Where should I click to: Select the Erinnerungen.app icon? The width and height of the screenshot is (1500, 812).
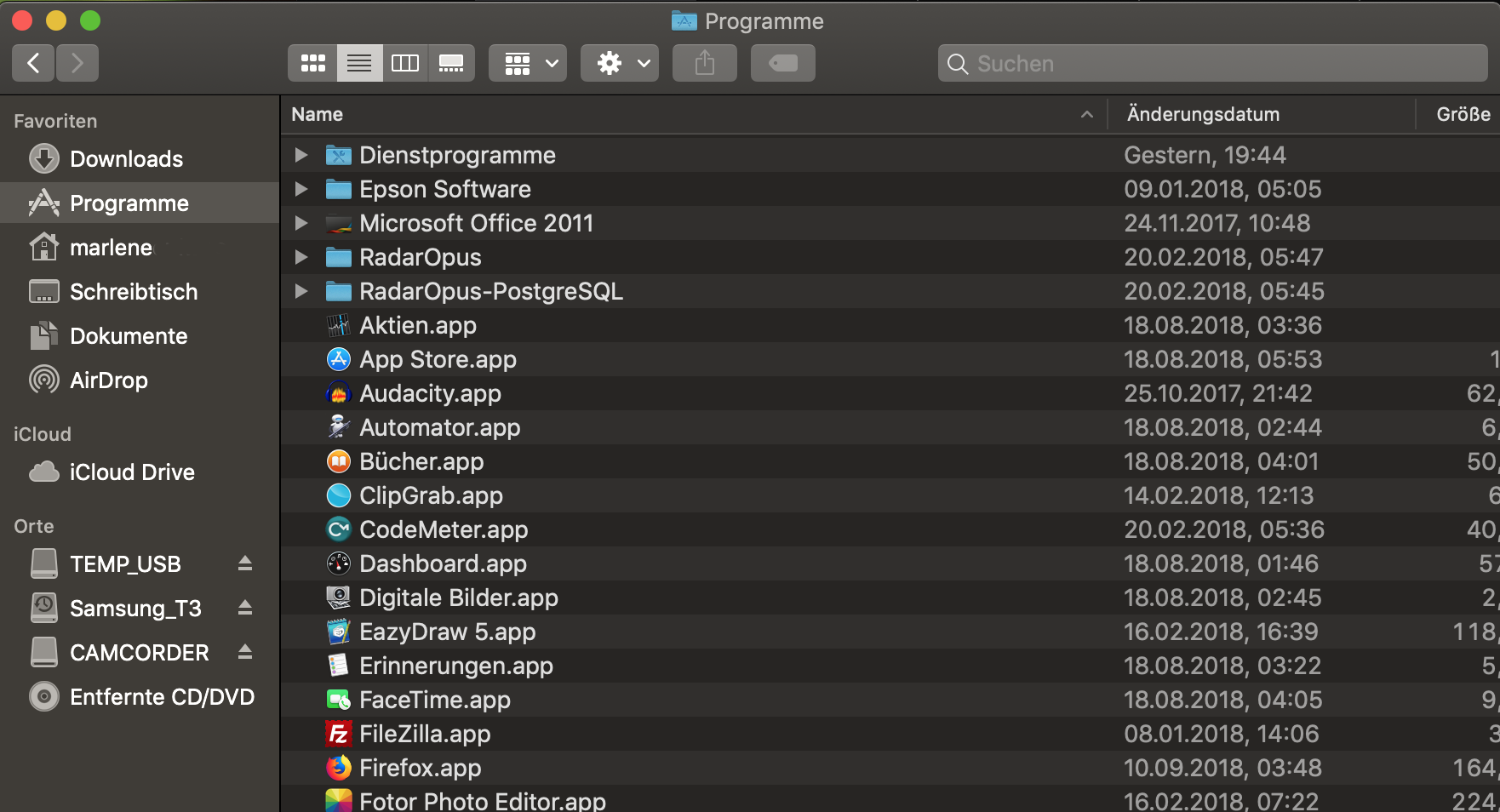point(339,666)
